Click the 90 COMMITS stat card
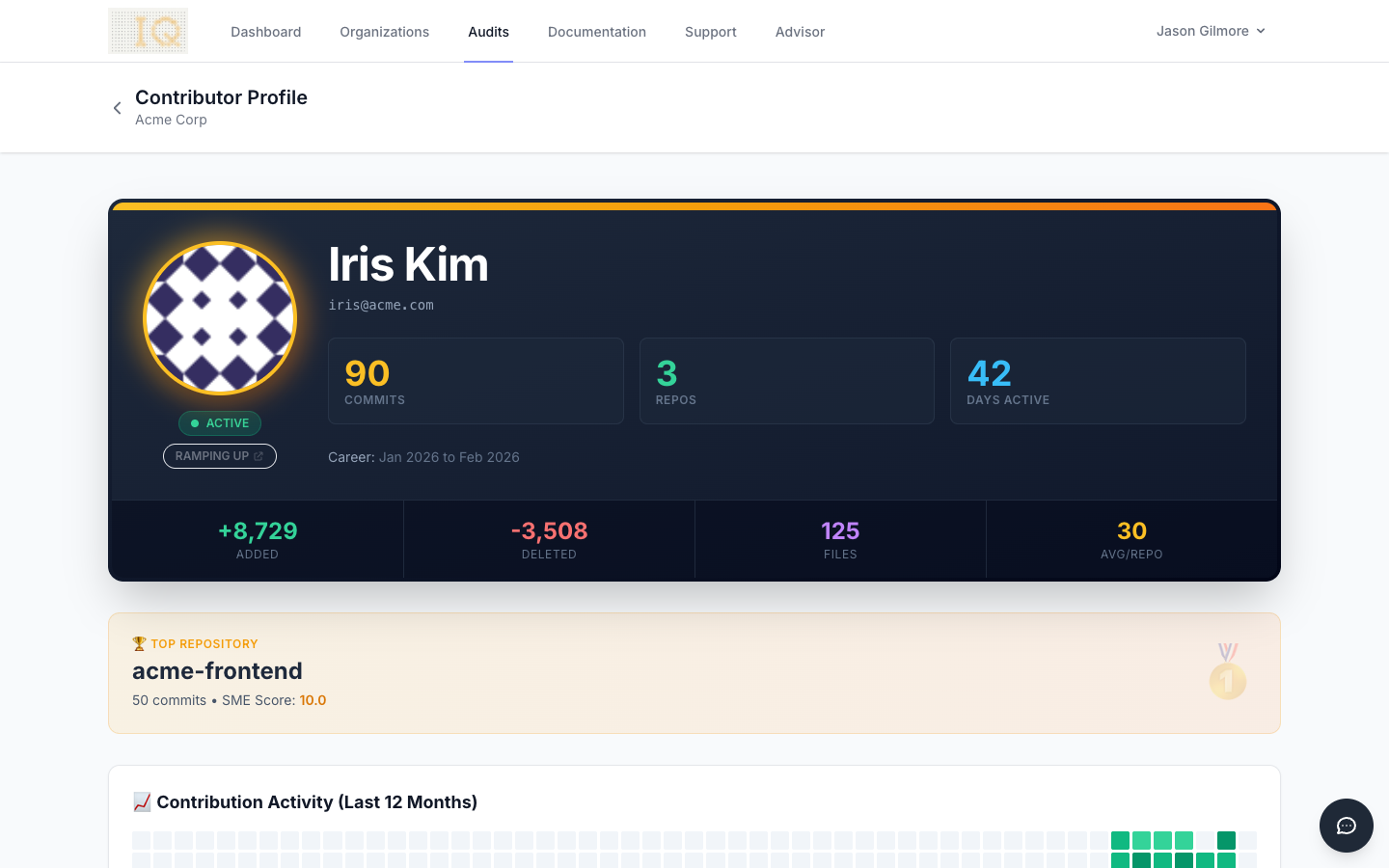This screenshot has height=868, width=1389. point(476,380)
